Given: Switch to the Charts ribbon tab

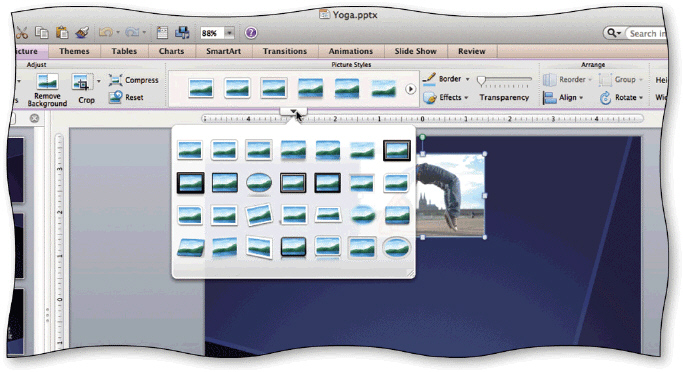Looking at the screenshot, I should (171, 51).
